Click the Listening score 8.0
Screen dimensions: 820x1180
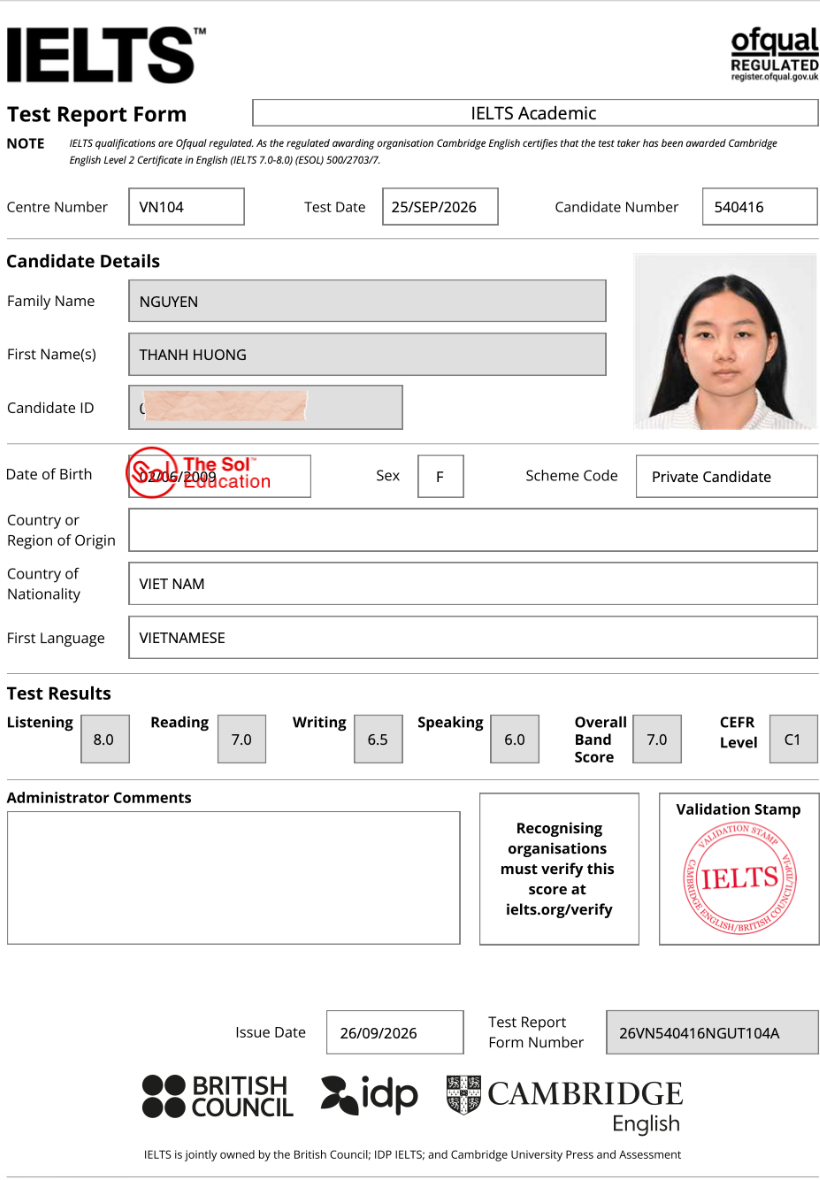click(105, 739)
